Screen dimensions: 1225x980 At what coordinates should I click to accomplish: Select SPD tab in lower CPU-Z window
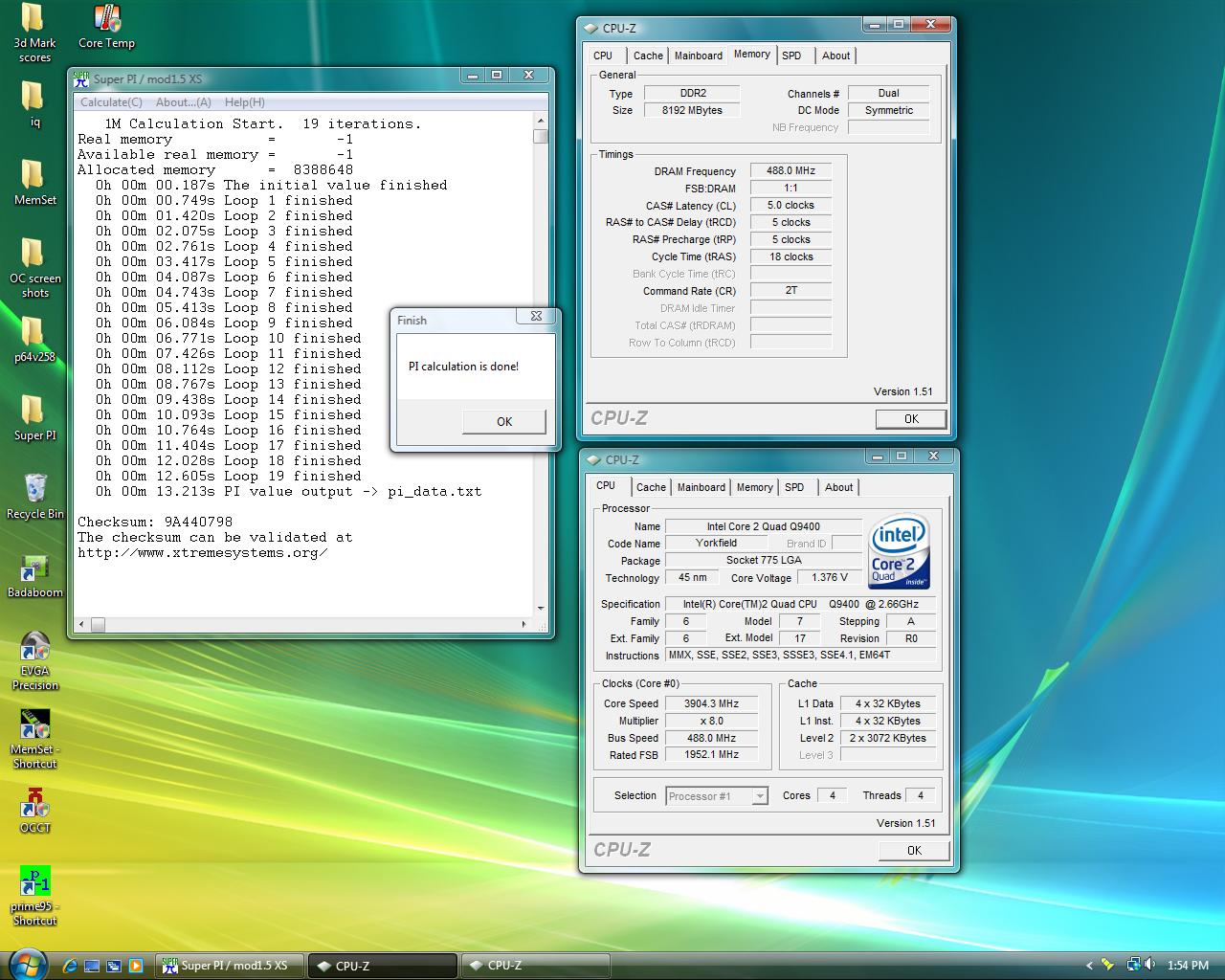pyautogui.click(x=794, y=487)
